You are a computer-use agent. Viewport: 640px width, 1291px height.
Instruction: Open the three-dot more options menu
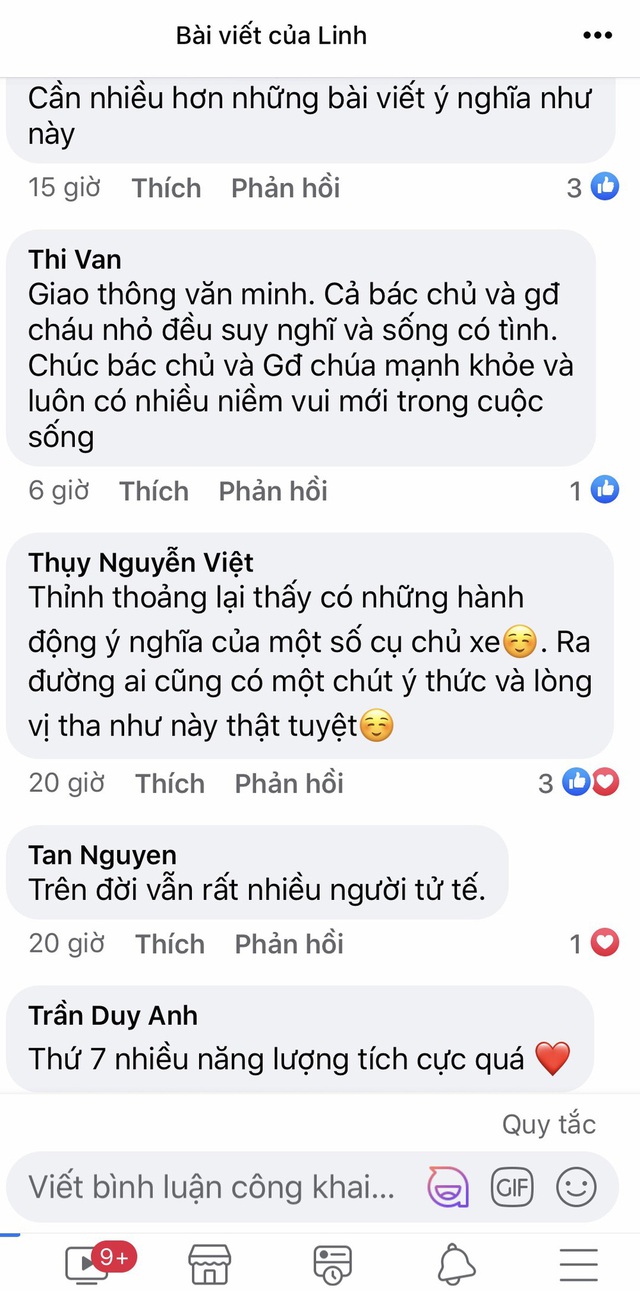click(597, 36)
